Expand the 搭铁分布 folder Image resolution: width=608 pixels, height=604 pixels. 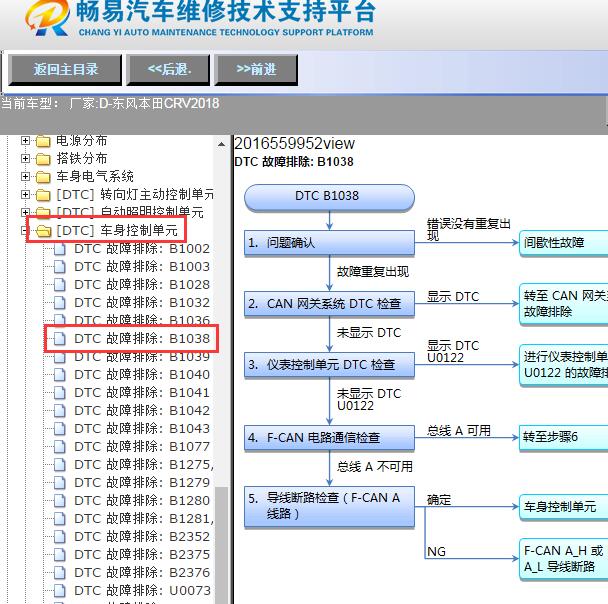pos(25,158)
